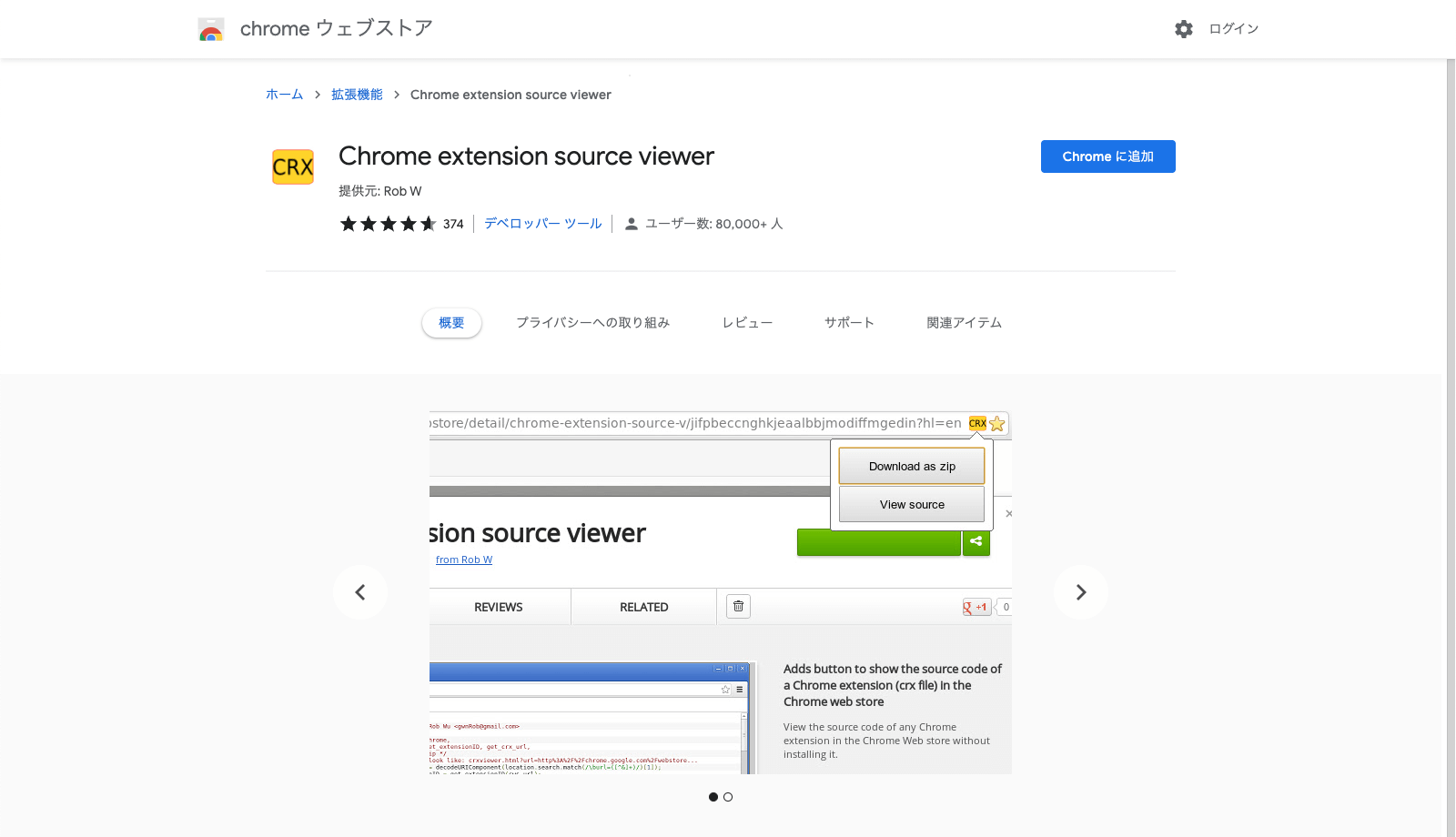Select the second carousel dot
Viewport: 1456px width, 837px height.
pos(728,797)
